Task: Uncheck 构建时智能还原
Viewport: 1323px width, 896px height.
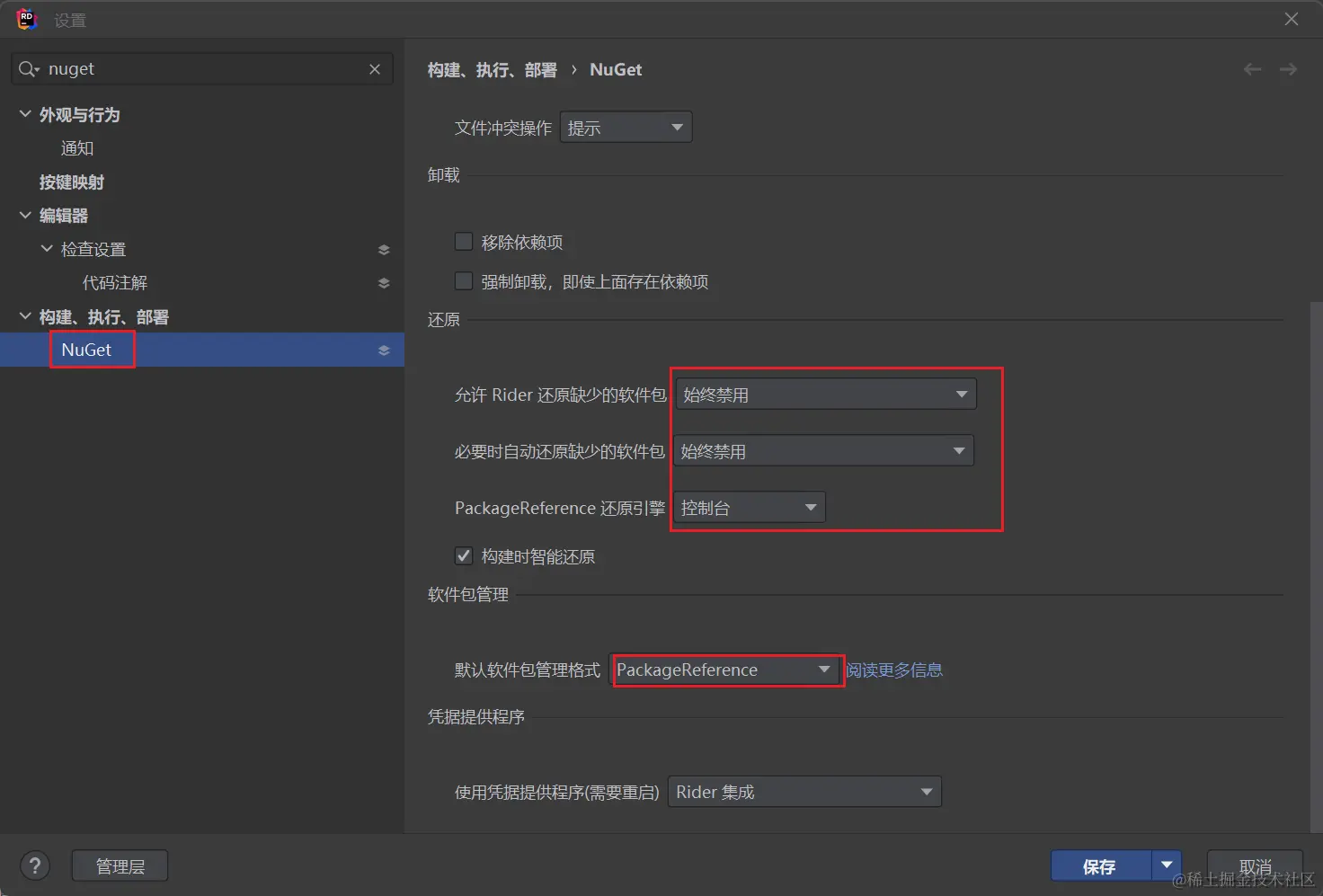Action: click(x=464, y=555)
